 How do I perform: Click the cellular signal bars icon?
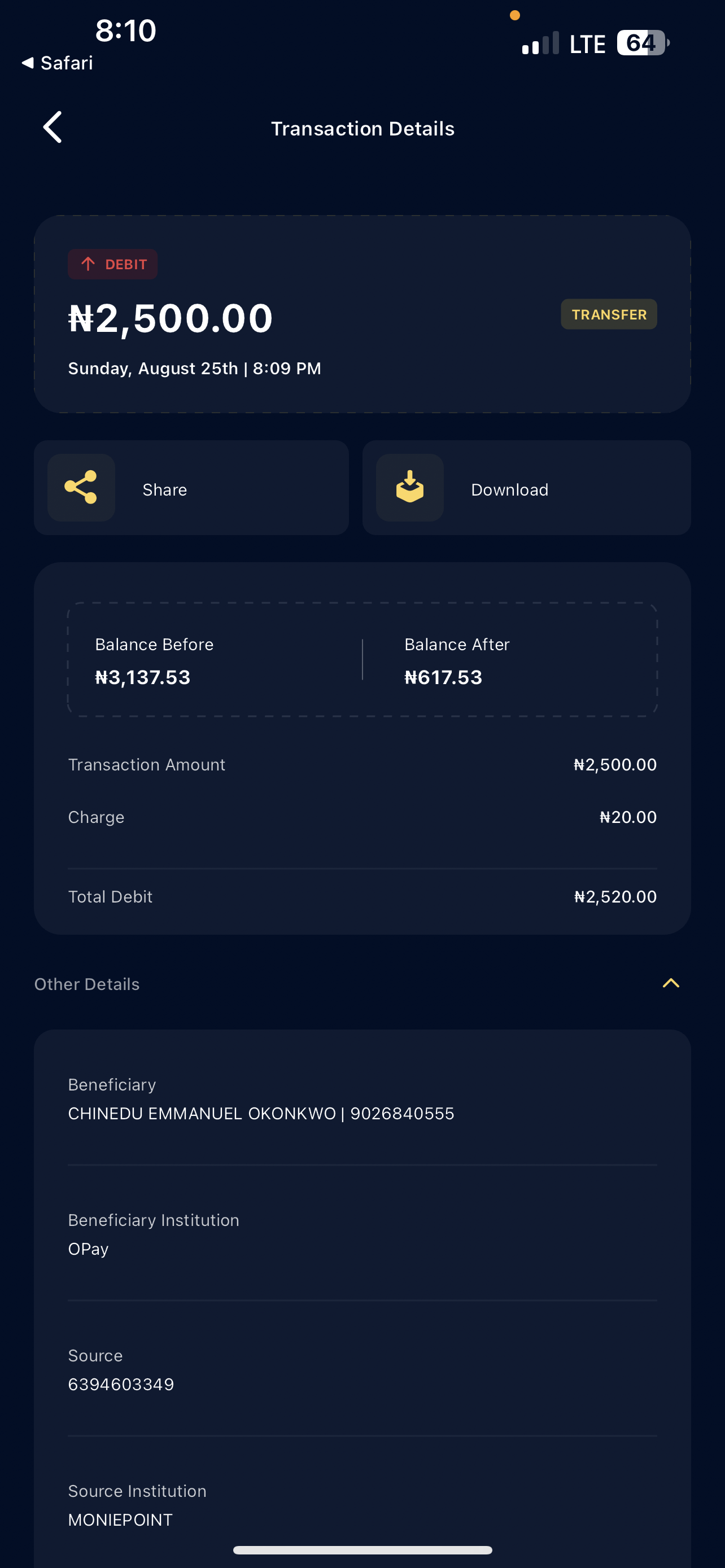(540, 44)
